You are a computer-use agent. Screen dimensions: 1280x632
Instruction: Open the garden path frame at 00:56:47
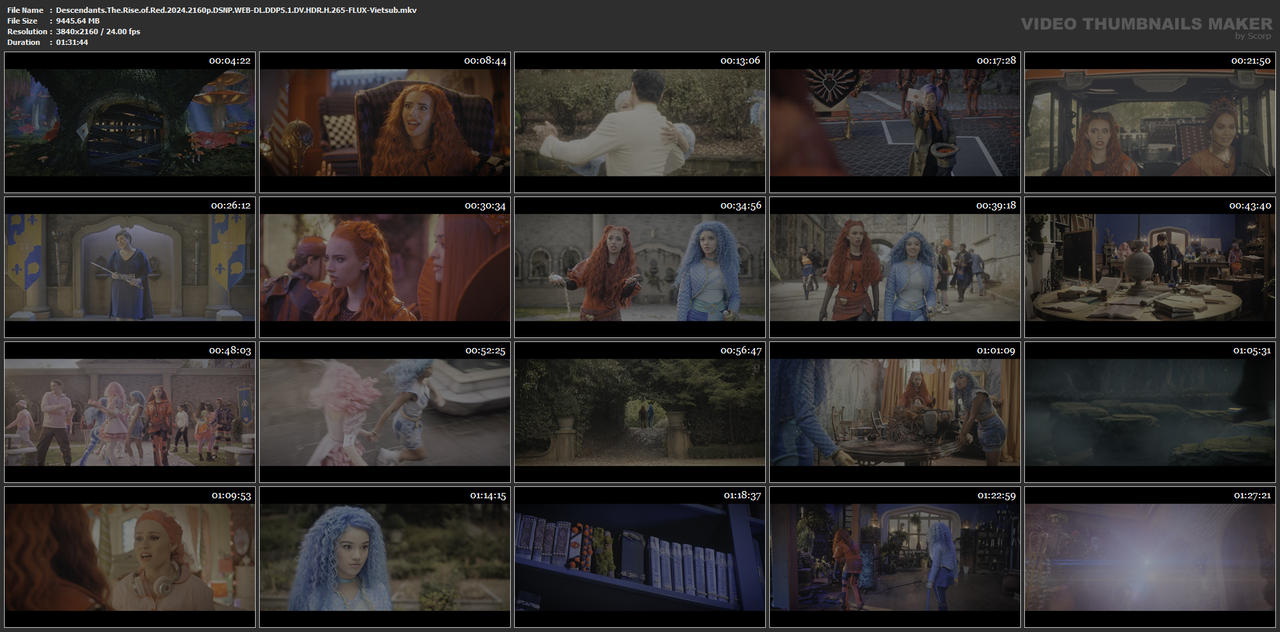(640, 412)
